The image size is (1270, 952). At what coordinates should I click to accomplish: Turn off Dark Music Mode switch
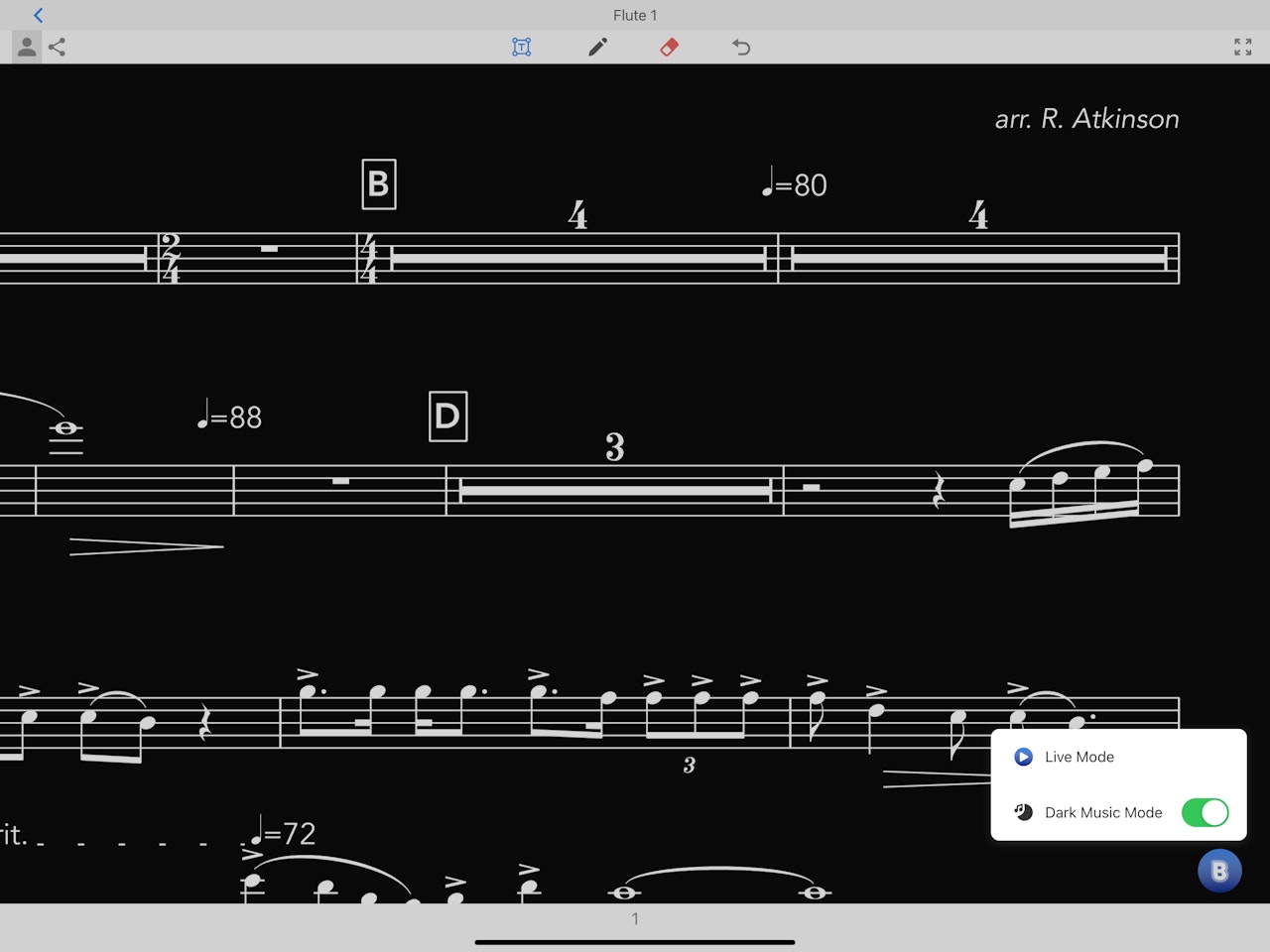[x=1205, y=812]
